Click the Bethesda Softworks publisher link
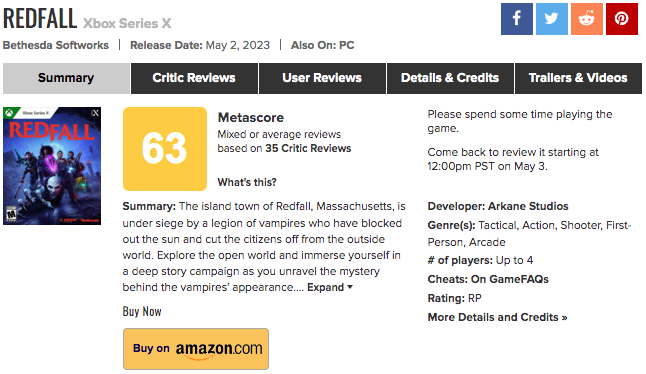646x374 pixels. pyautogui.click(x=56, y=45)
